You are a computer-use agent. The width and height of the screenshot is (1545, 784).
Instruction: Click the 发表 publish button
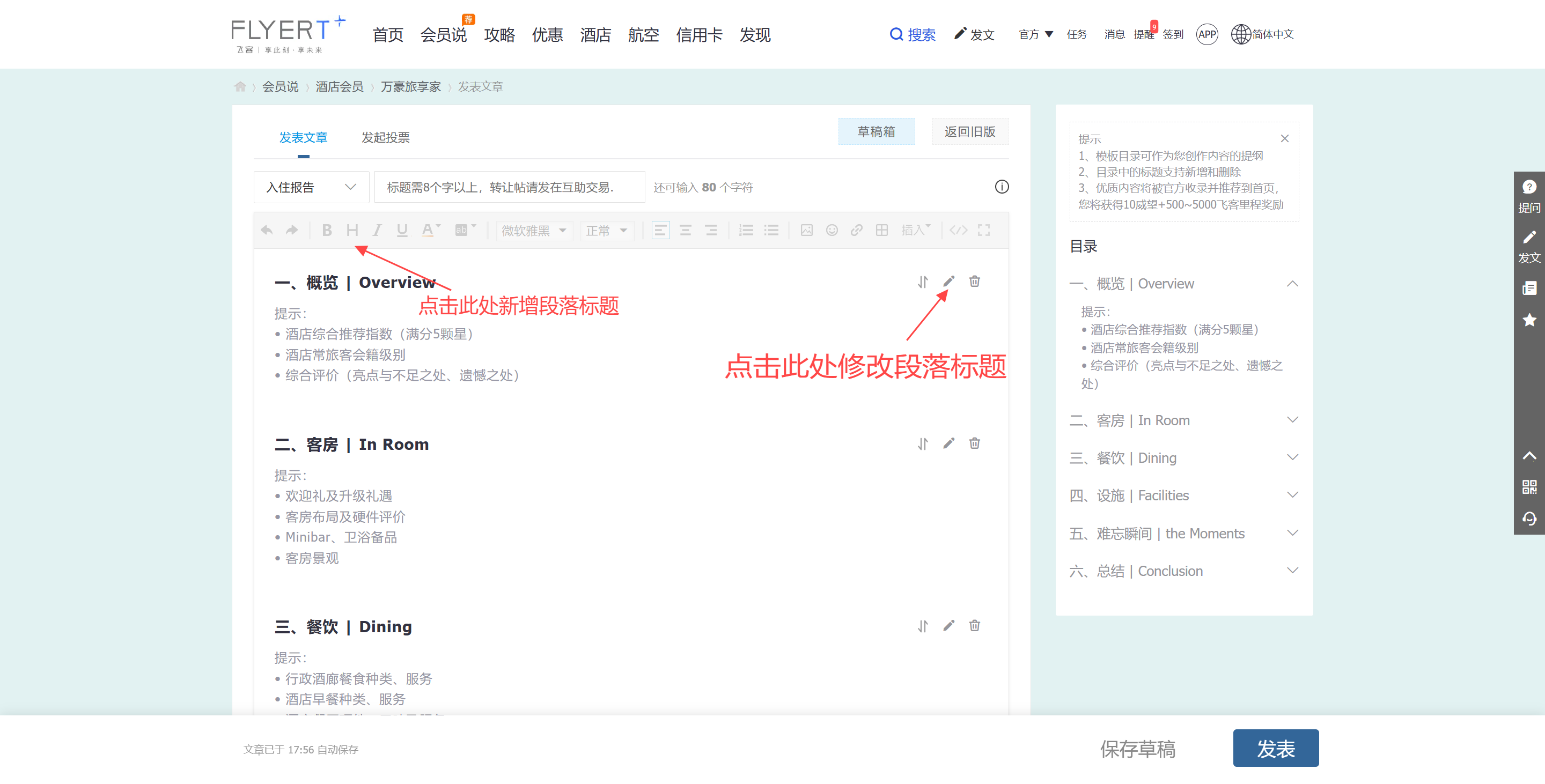pyautogui.click(x=1276, y=748)
